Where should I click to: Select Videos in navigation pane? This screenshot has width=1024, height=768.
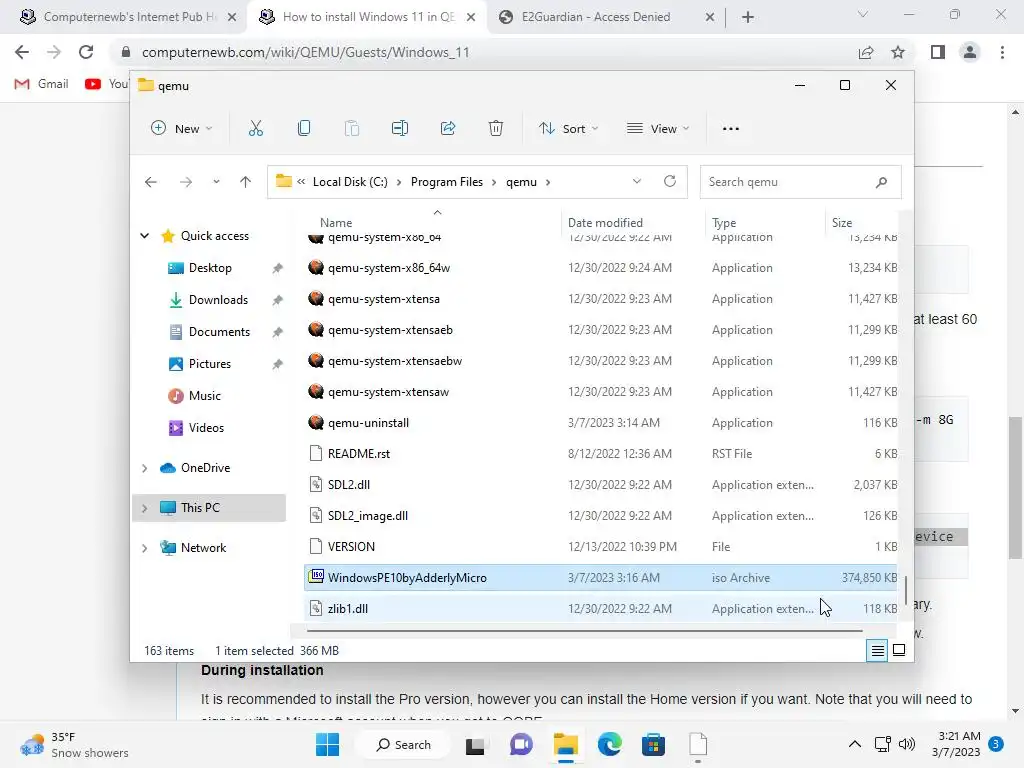tap(206, 428)
